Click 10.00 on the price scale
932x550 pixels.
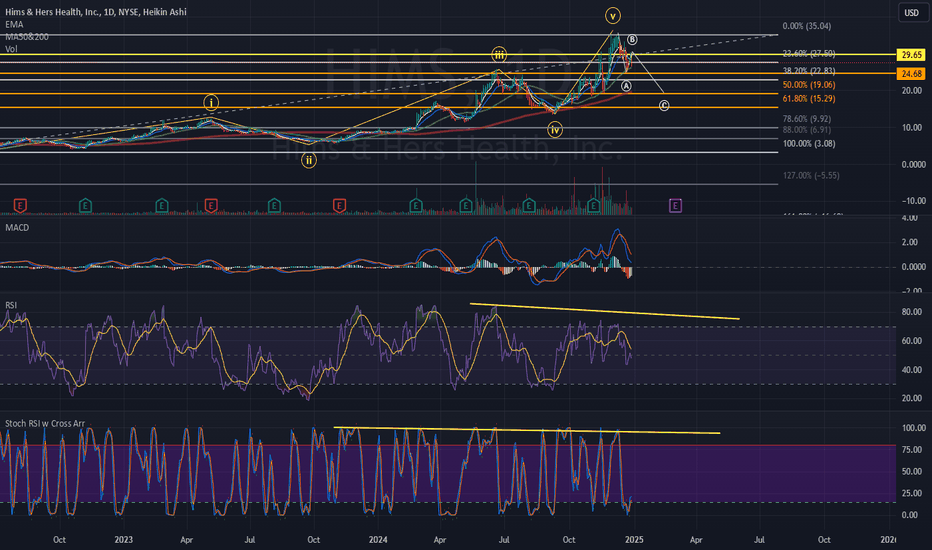click(914, 128)
